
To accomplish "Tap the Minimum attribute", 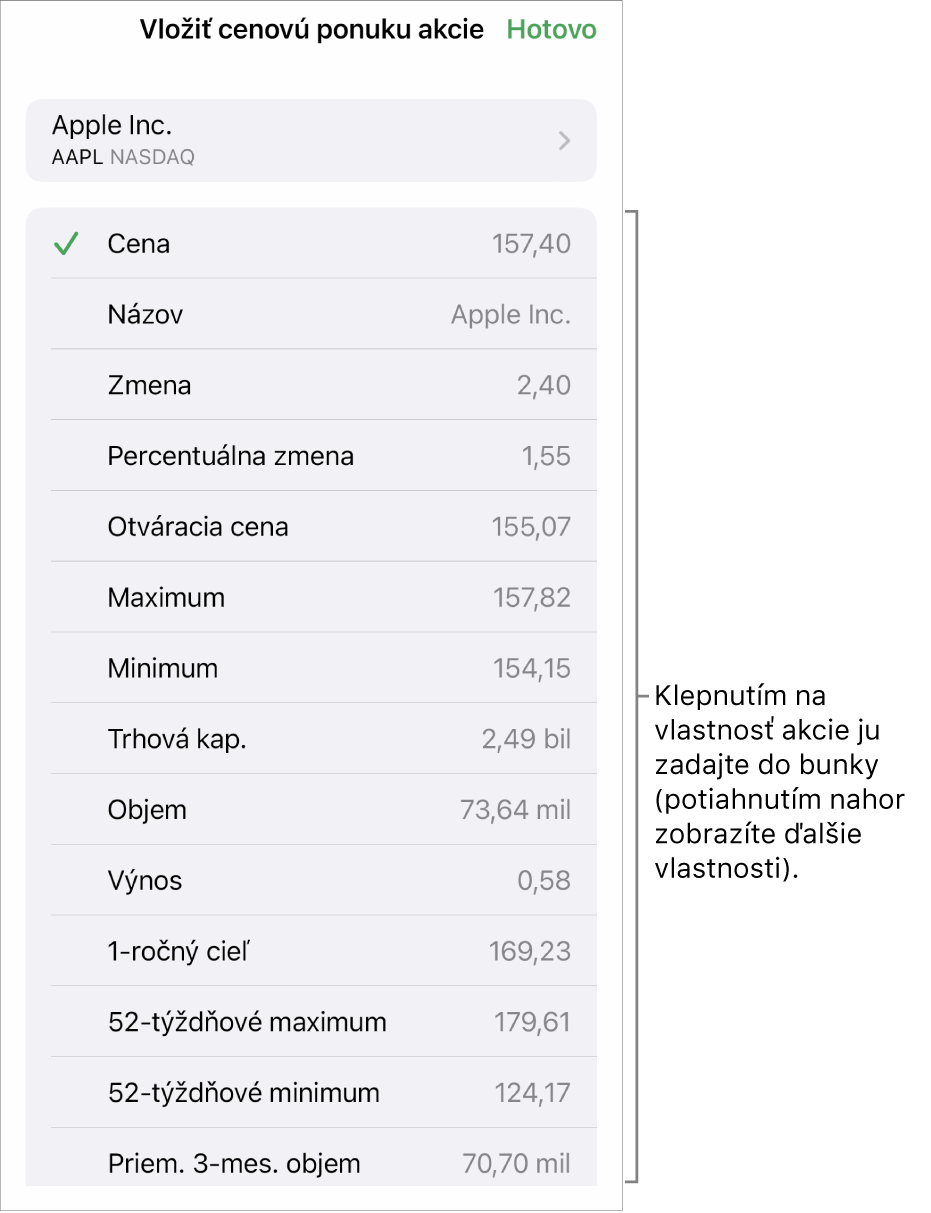I will pyautogui.click(x=311, y=668).
